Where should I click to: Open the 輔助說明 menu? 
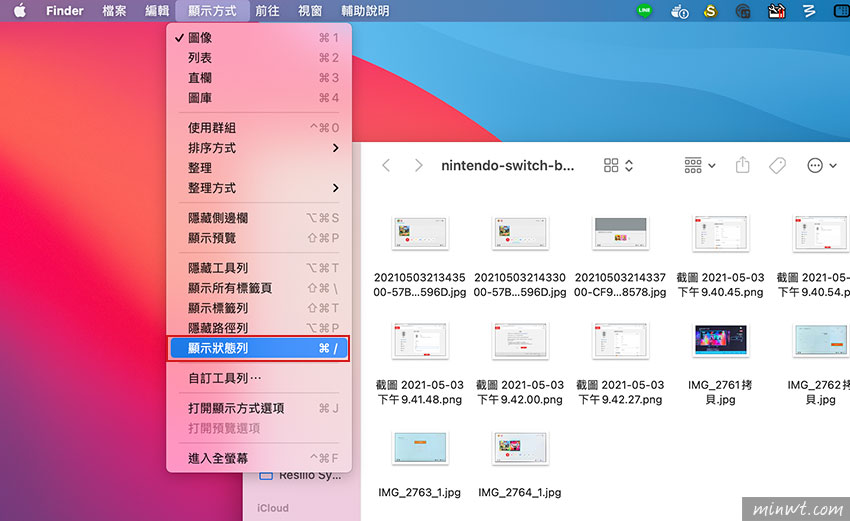[365, 11]
